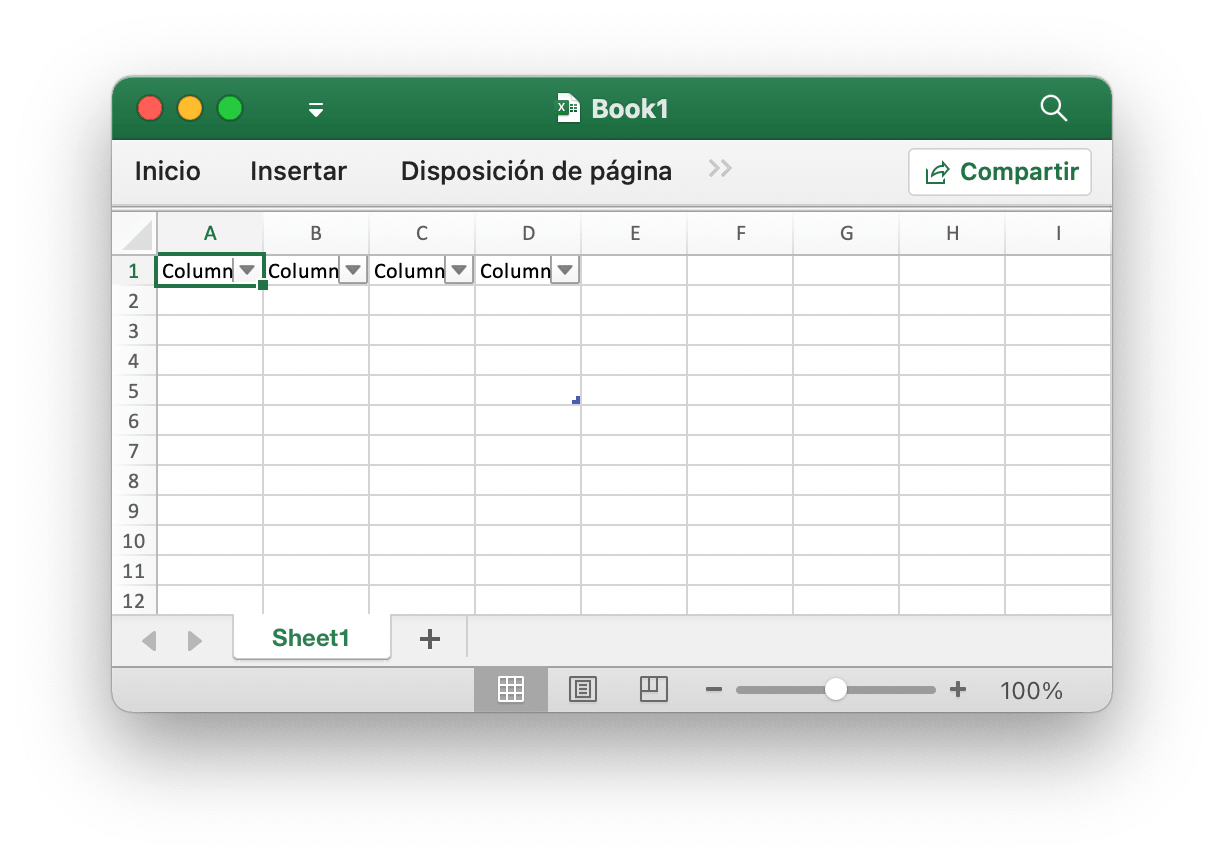
Task: Open filter dropdown in cell B1
Action: [x=353, y=270]
